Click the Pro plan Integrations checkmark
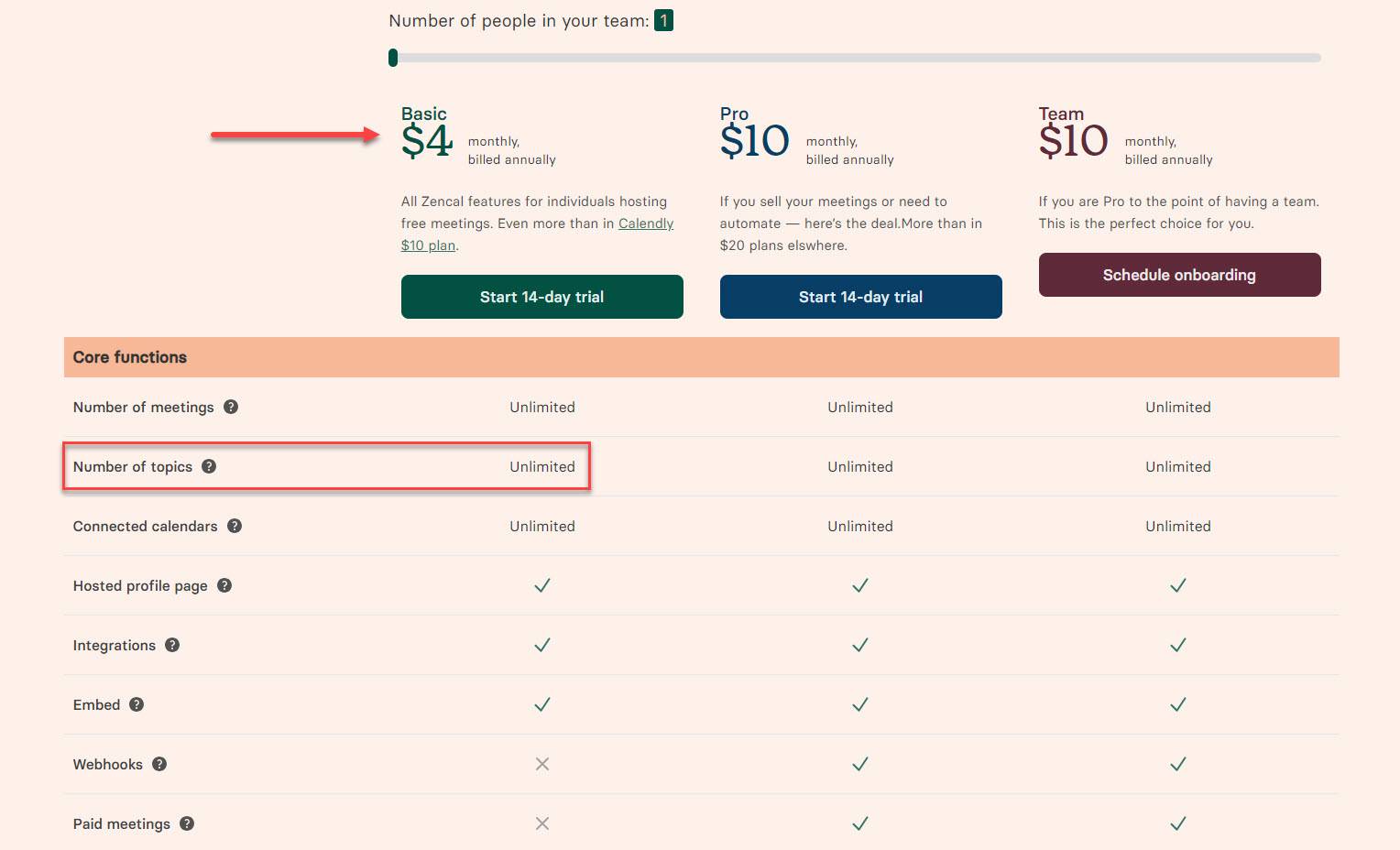This screenshot has height=850, width=1400. 859,645
